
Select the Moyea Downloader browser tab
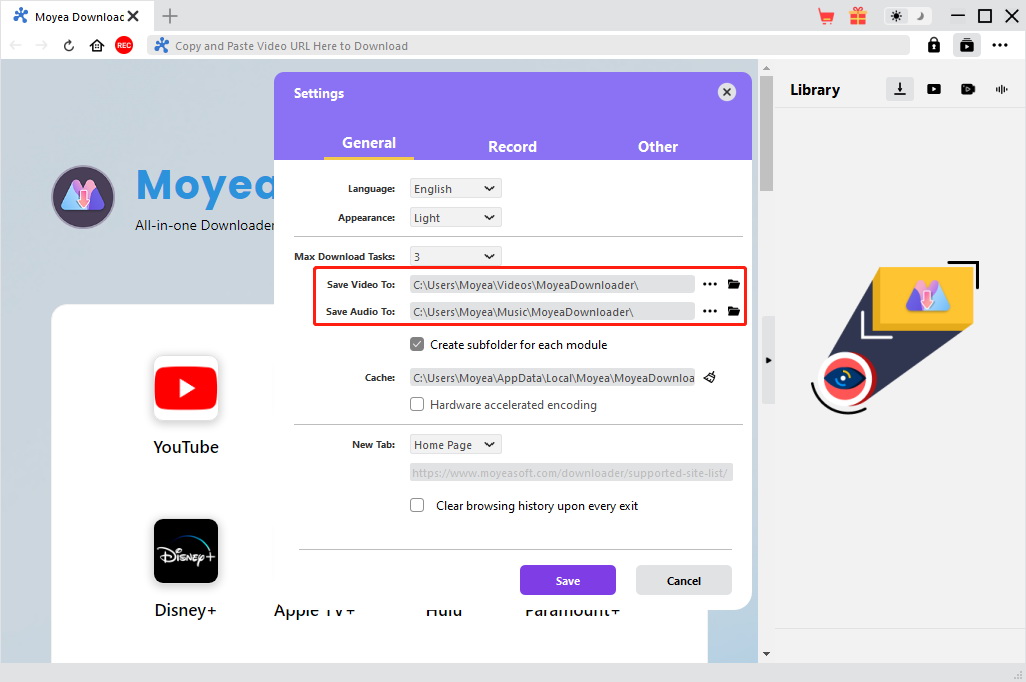77,16
